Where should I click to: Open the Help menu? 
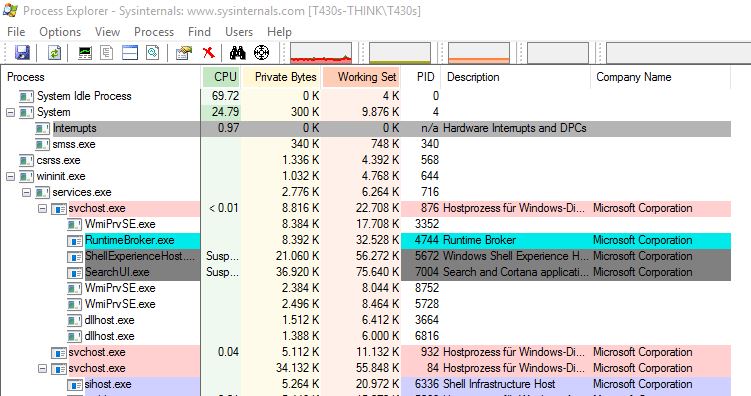click(279, 32)
